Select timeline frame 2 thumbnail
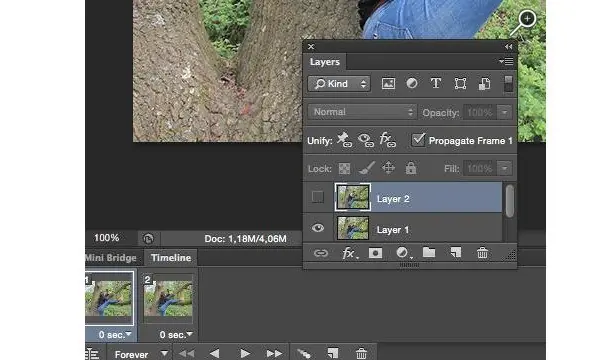The height and width of the screenshot is (360, 594). pyautogui.click(x=168, y=298)
